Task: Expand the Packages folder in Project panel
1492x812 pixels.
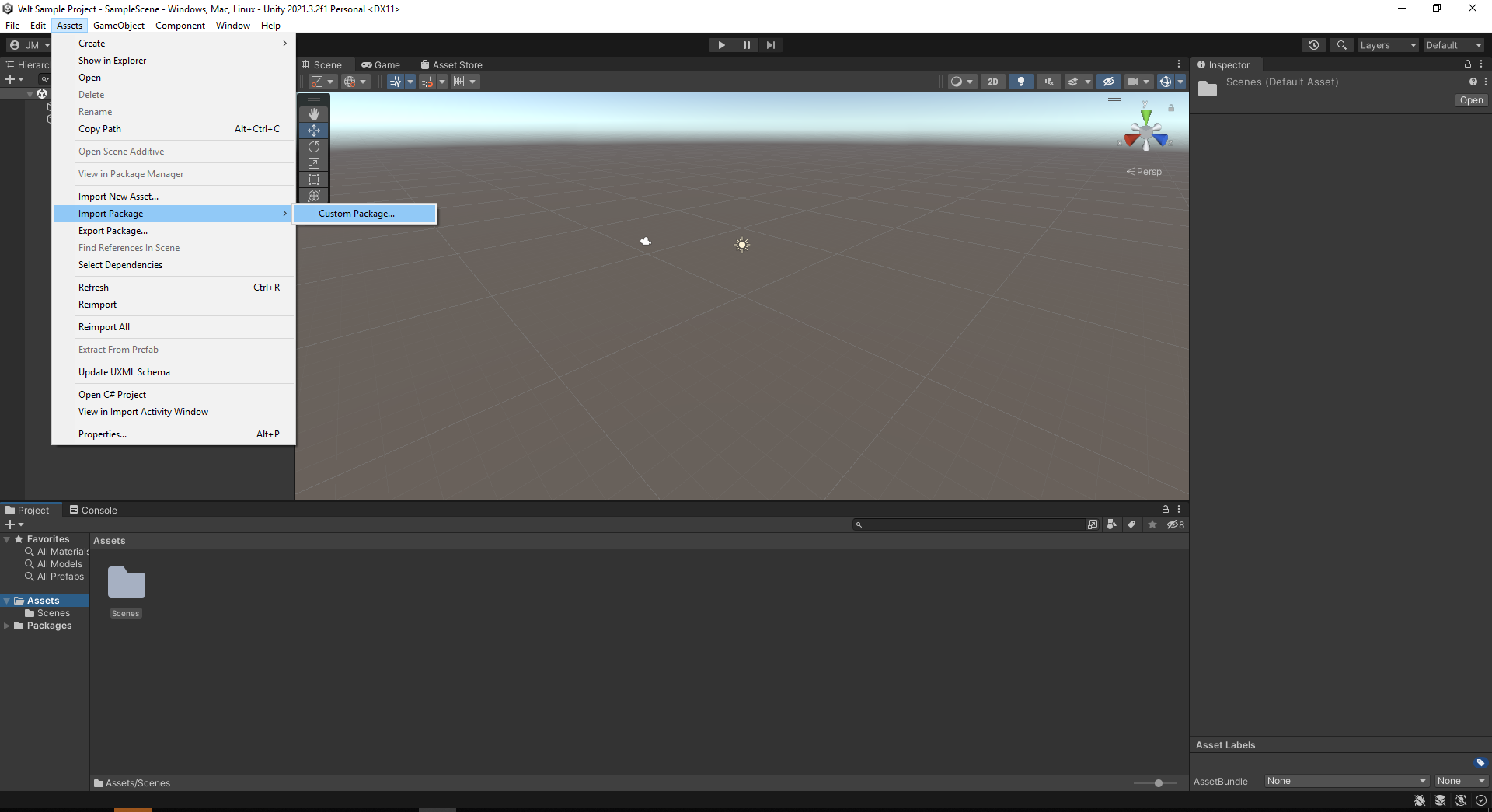Action: [7, 626]
